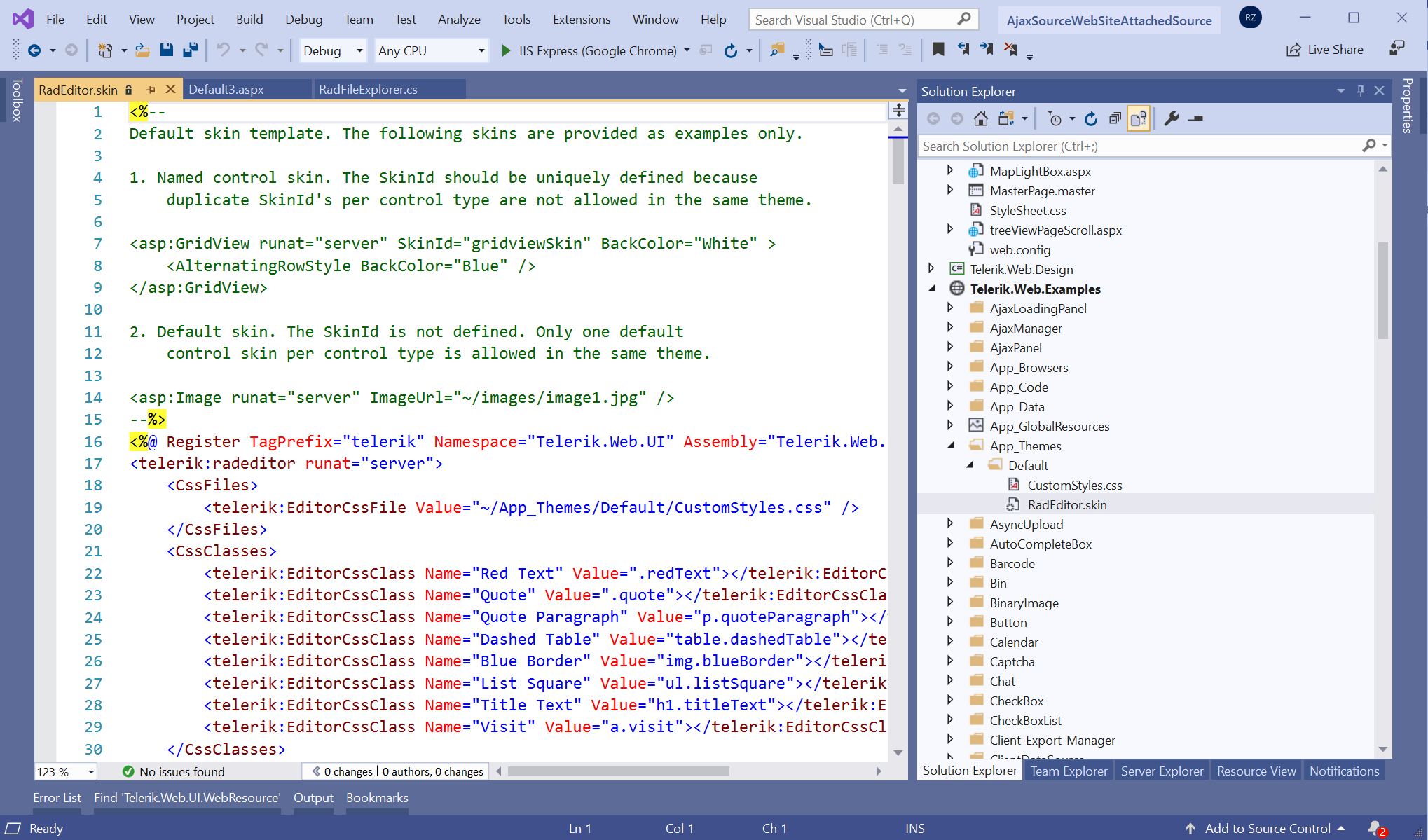Click the Pending Changes Filter clock icon
Image resolution: width=1428 pixels, height=840 pixels.
click(1055, 119)
